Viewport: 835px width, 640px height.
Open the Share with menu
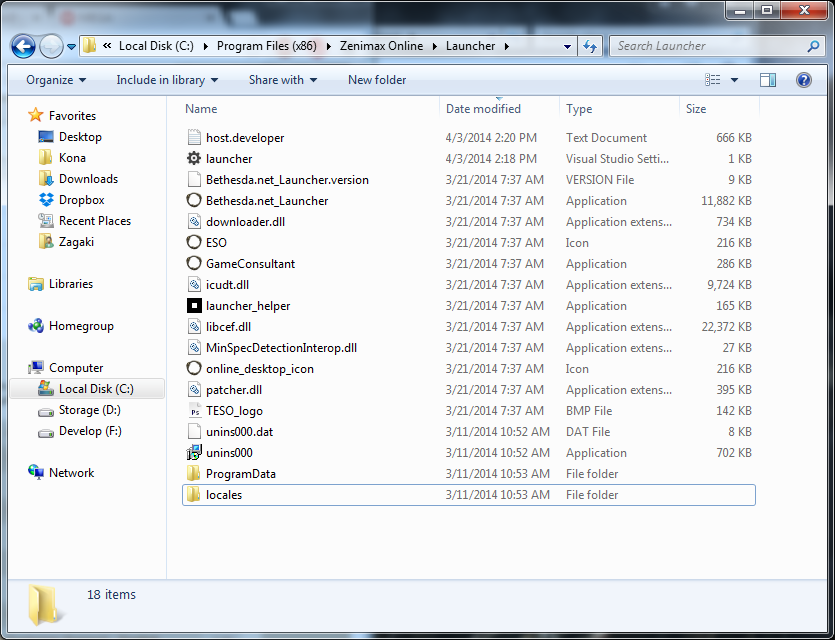(x=283, y=80)
